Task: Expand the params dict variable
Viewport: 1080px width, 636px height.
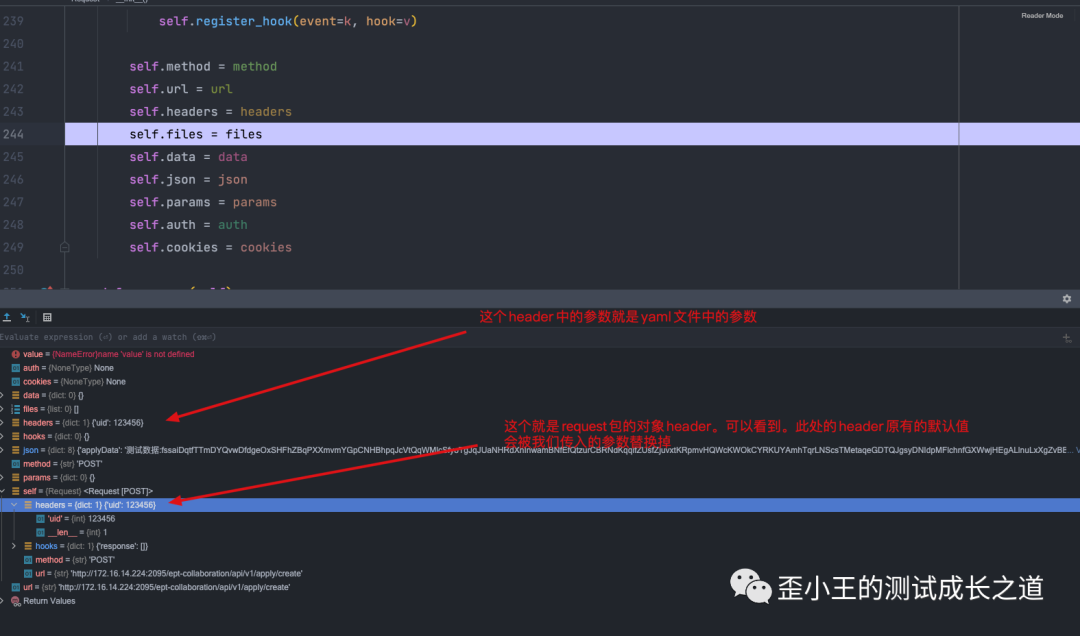Action: (3, 478)
